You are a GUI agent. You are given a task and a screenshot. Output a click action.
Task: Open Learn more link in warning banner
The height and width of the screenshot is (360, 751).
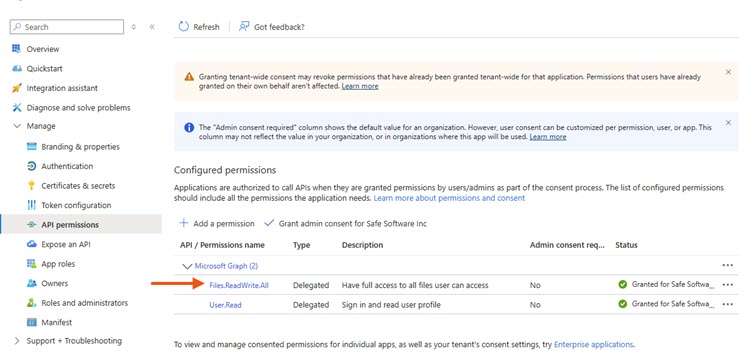(x=360, y=86)
